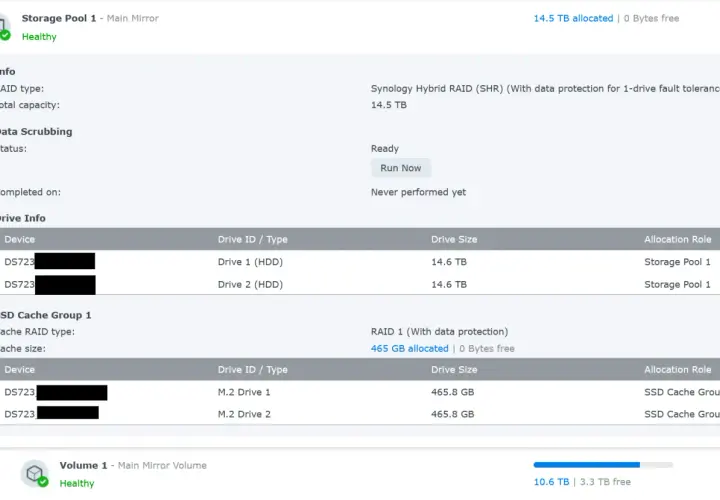Click the Volume 1 title
This screenshot has height=500, width=720.
pos(83,465)
